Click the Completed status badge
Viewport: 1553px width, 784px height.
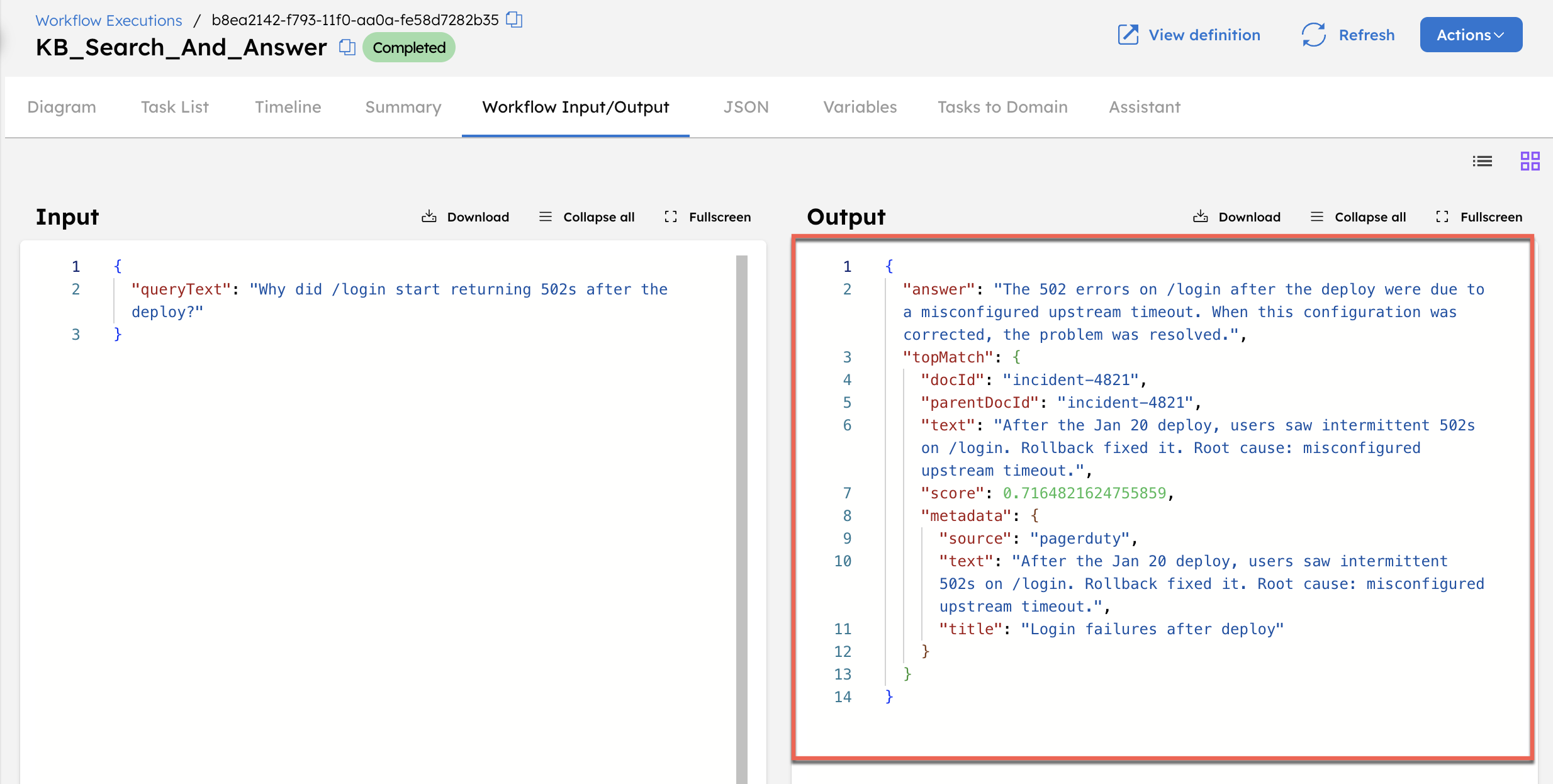tap(408, 47)
